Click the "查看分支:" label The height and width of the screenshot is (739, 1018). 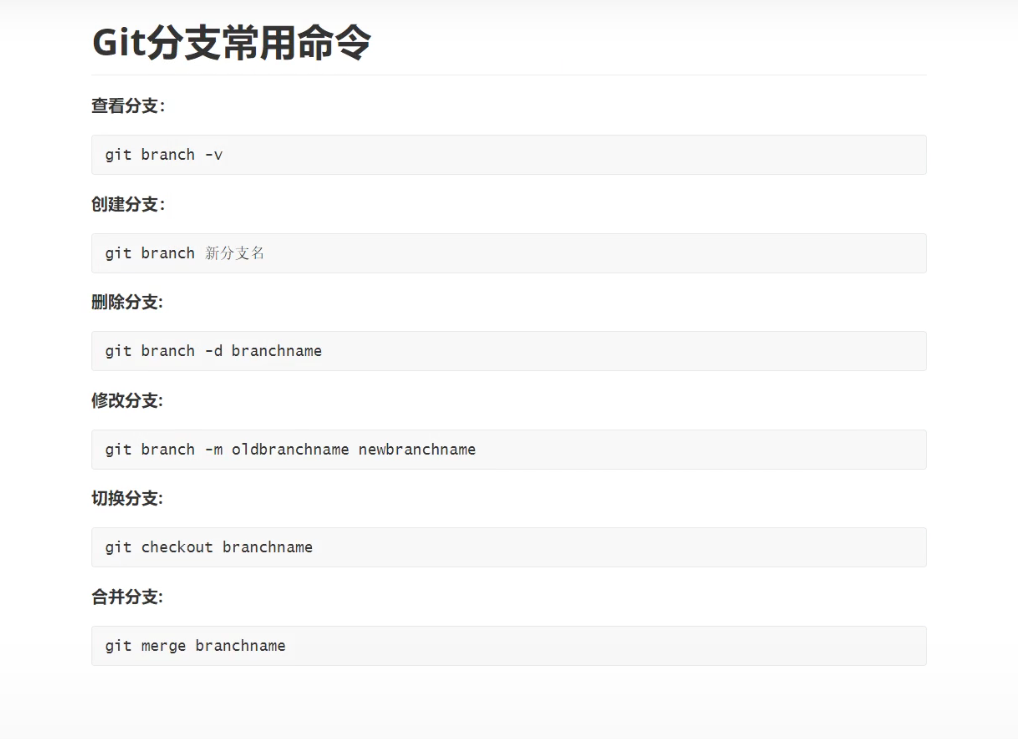point(128,106)
